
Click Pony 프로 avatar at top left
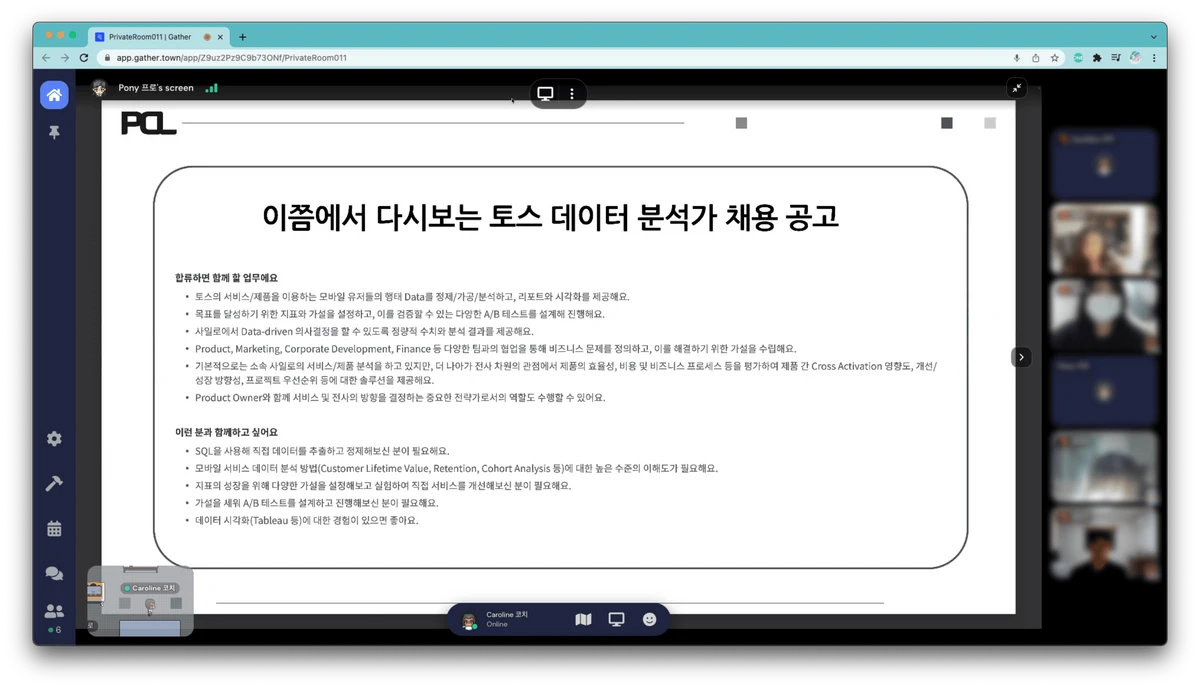pyautogui.click(x=99, y=88)
